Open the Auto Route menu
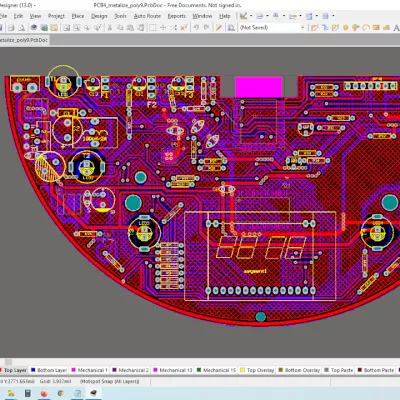Viewport: 400px width, 400px height. (x=147, y=16)
